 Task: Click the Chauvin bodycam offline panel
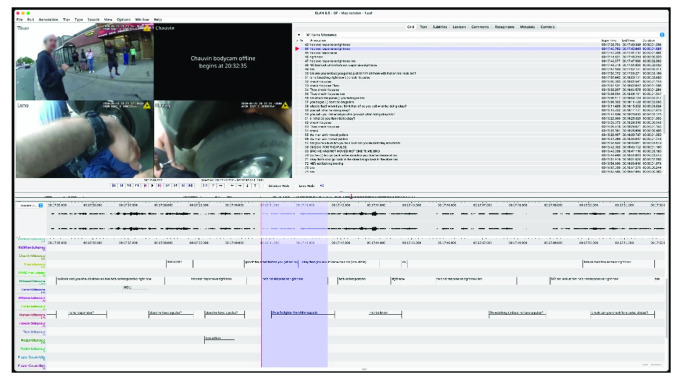(x=223, y=62)
